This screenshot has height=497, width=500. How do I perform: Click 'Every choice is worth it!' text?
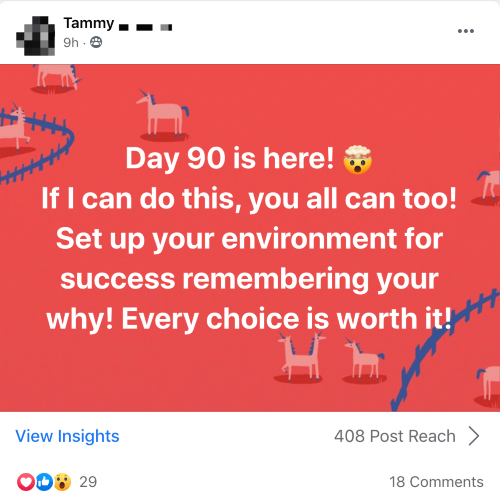(x=286, y=319)
